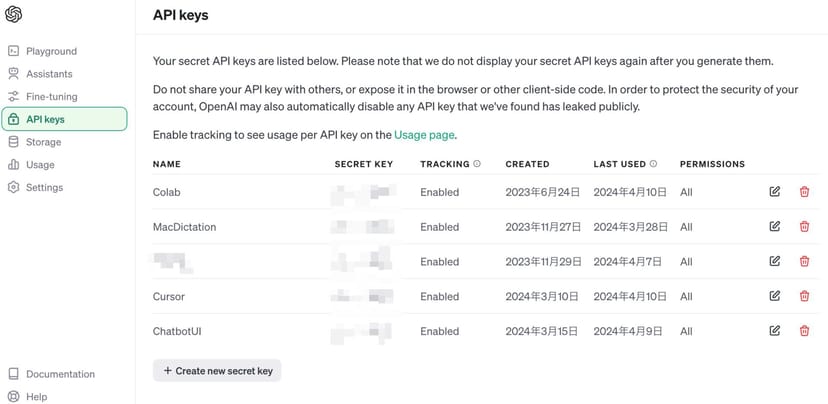Screen dimensions: 828x404
Task: Open Documentation in the sidebar
Action: (x=60, y=374)
